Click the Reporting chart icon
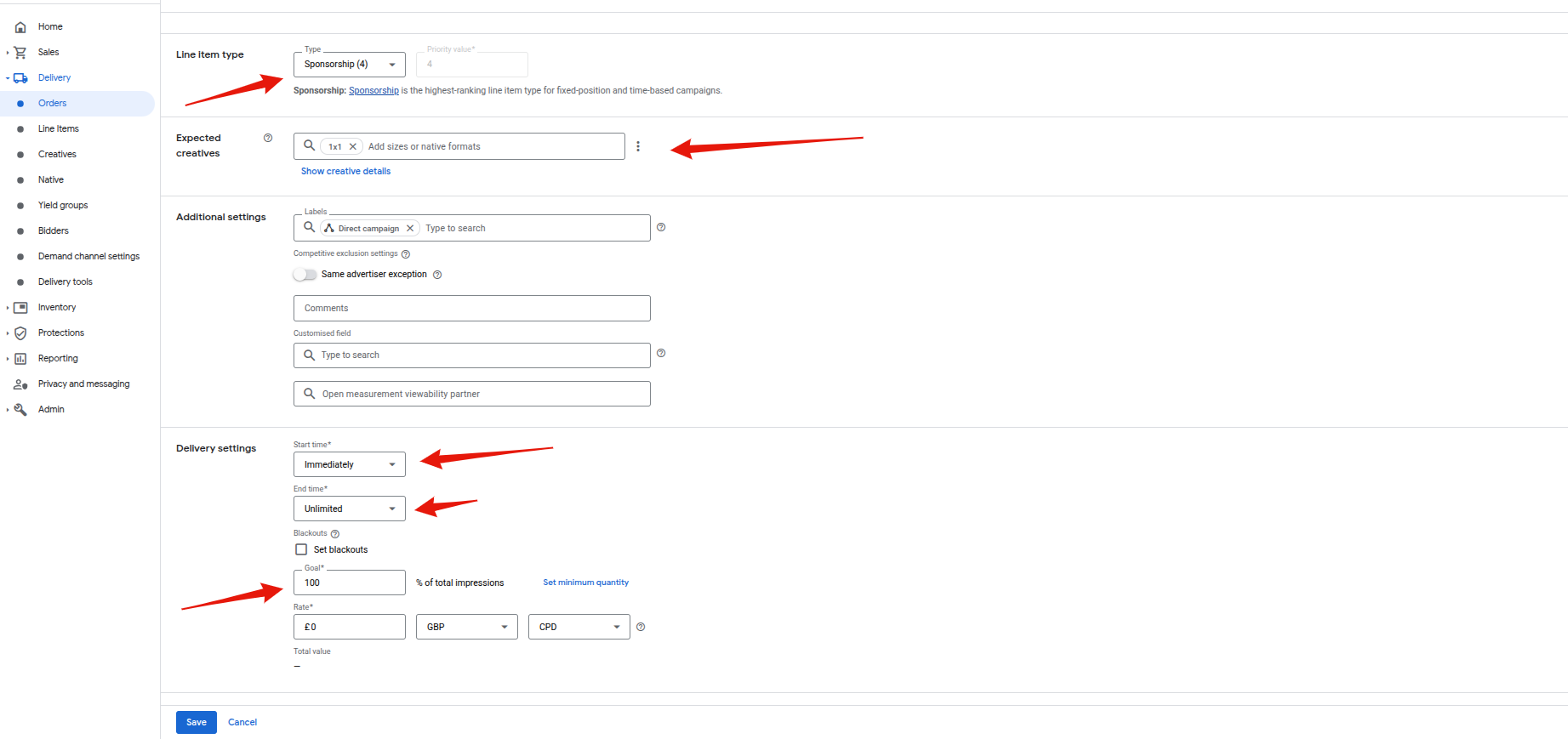1568x739 pixels. pyautogui.click(x=20, y=359)
